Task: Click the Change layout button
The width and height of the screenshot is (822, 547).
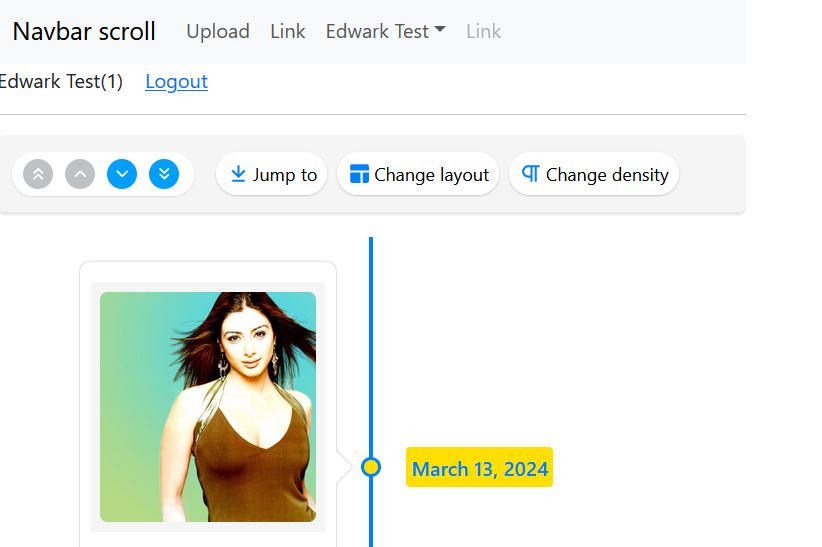Action: tap(418, 174)
